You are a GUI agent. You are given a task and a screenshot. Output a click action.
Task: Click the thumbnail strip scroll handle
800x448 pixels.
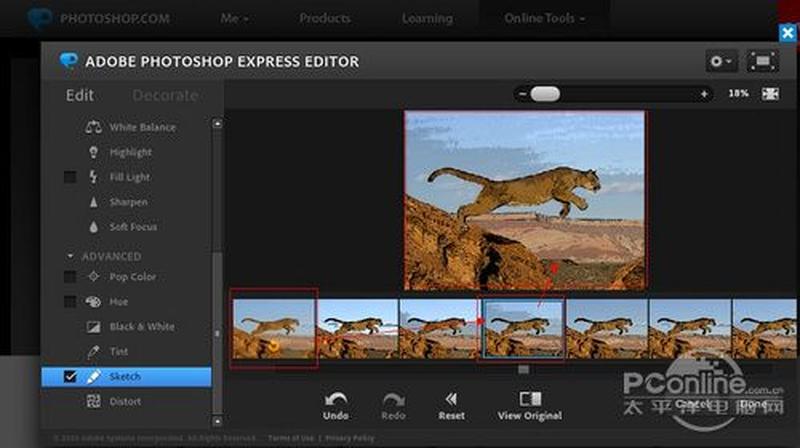(x=523, y=369)
